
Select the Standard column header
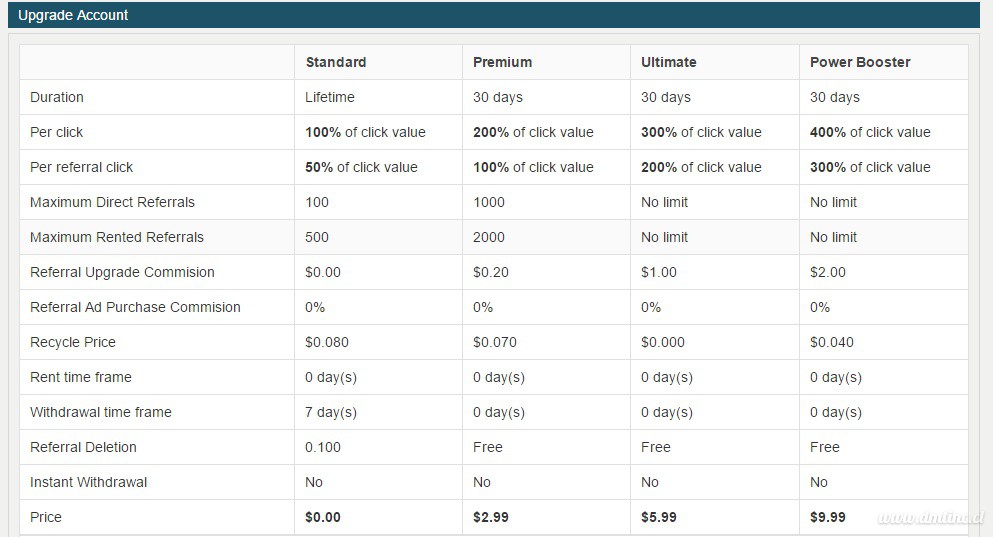pyautogui.click(x=336, y=62)
